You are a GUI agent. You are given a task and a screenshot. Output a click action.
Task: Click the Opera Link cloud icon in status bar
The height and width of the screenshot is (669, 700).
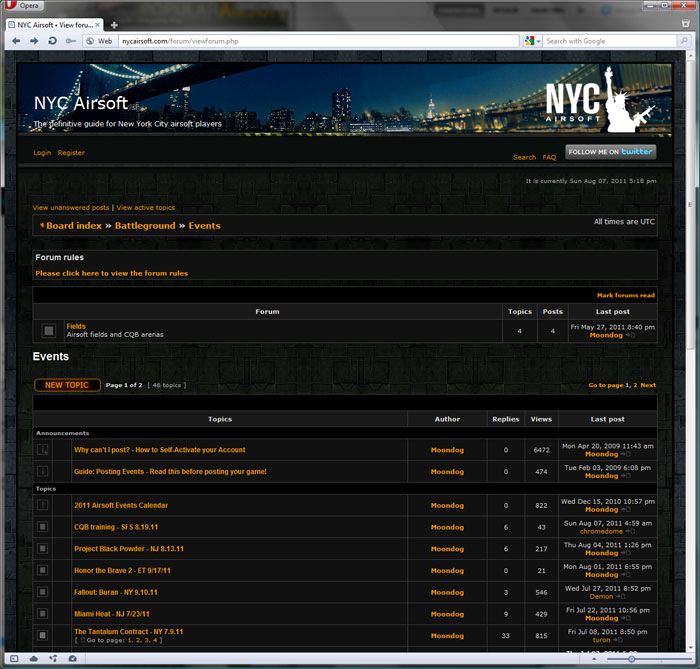[33, 659]
